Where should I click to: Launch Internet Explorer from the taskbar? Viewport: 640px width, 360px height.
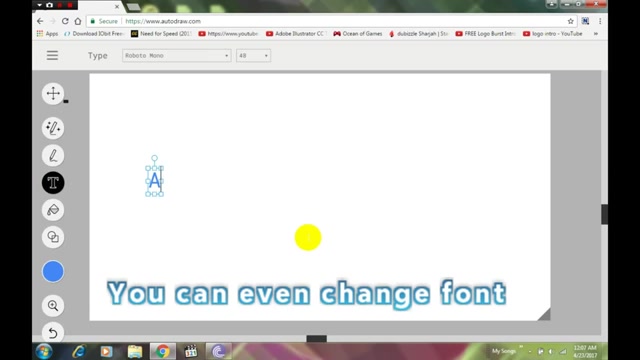pos(78,351)
